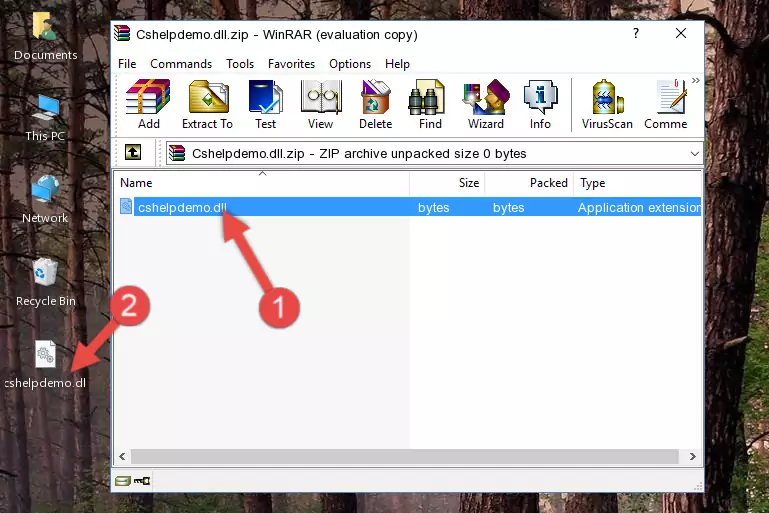
Task: Click the password key icon in the status bar
Action: [x=142, y=481]
